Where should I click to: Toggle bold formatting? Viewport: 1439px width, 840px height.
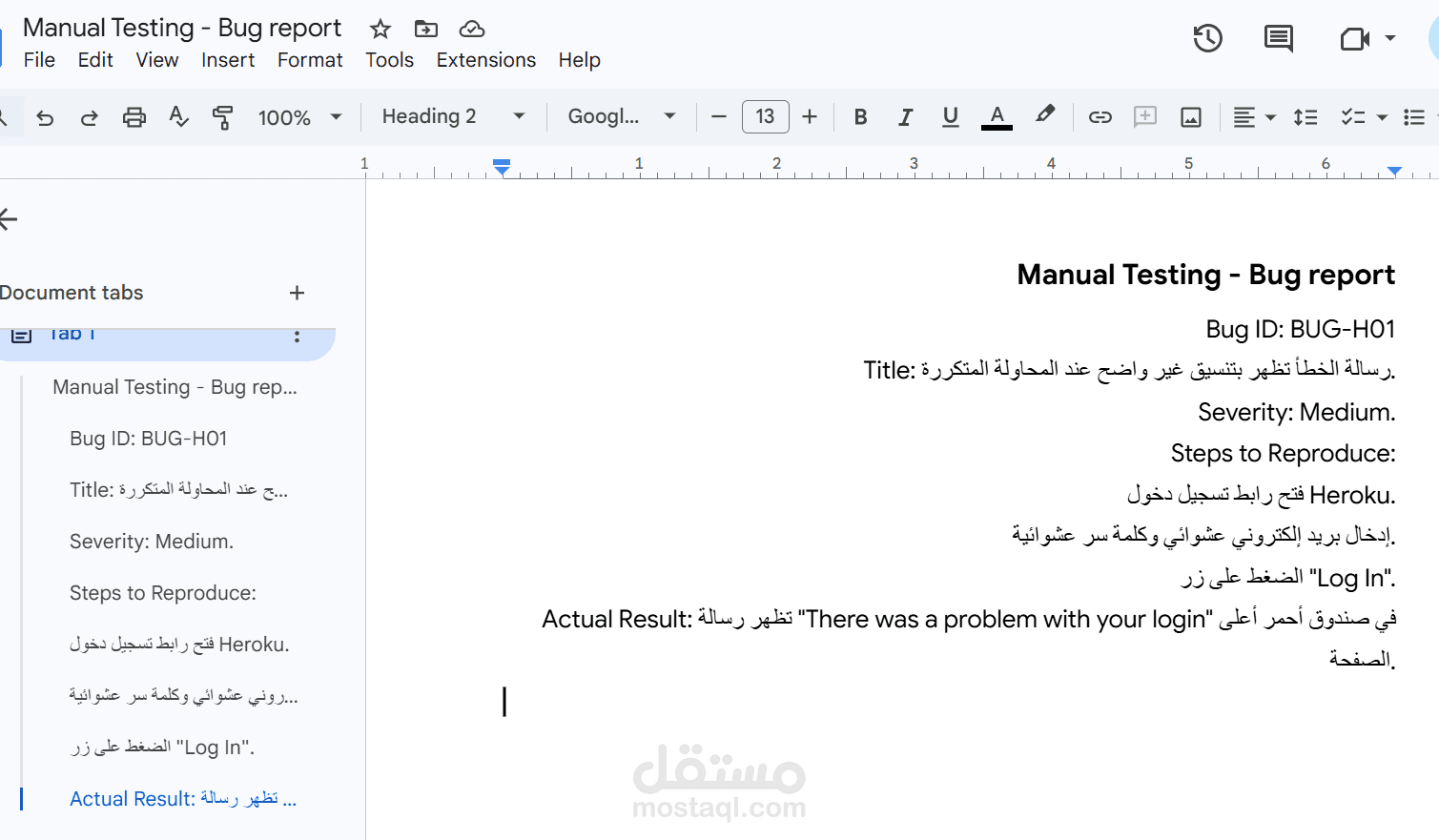[860, 116]
